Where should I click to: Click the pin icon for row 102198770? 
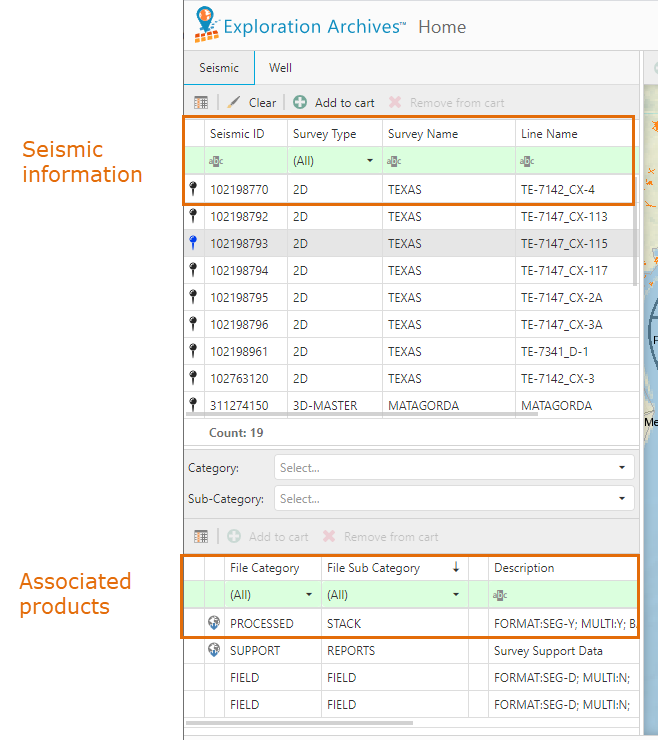point(193,188)
